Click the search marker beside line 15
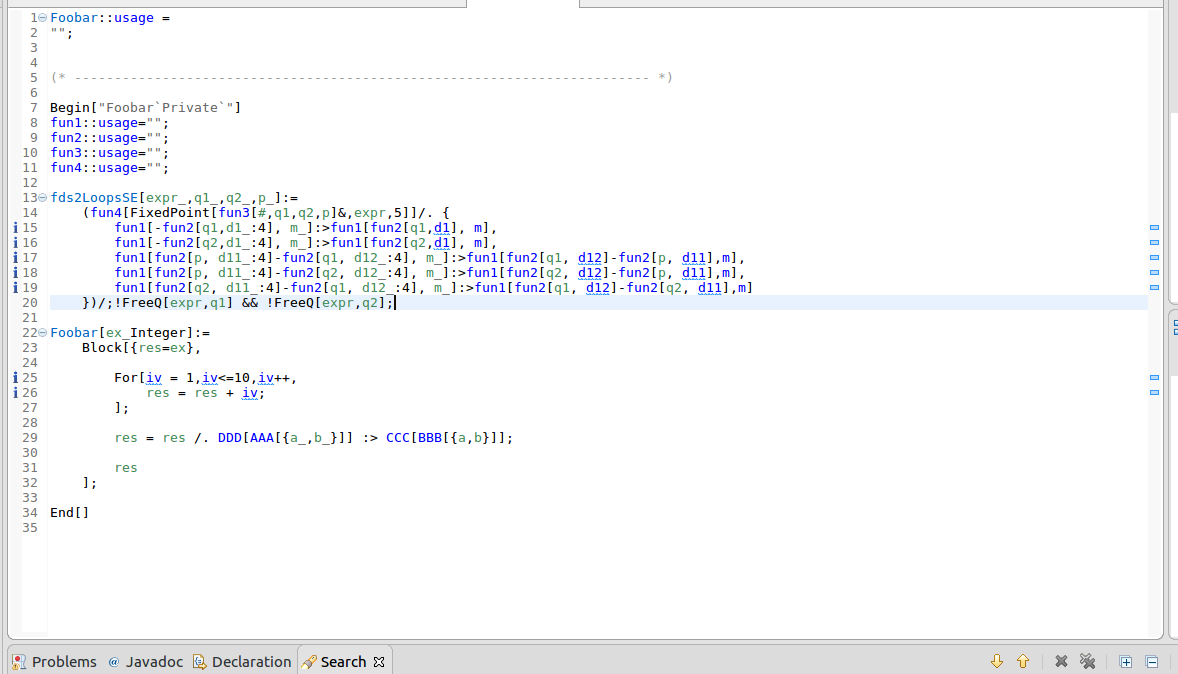 click(13, 227)
